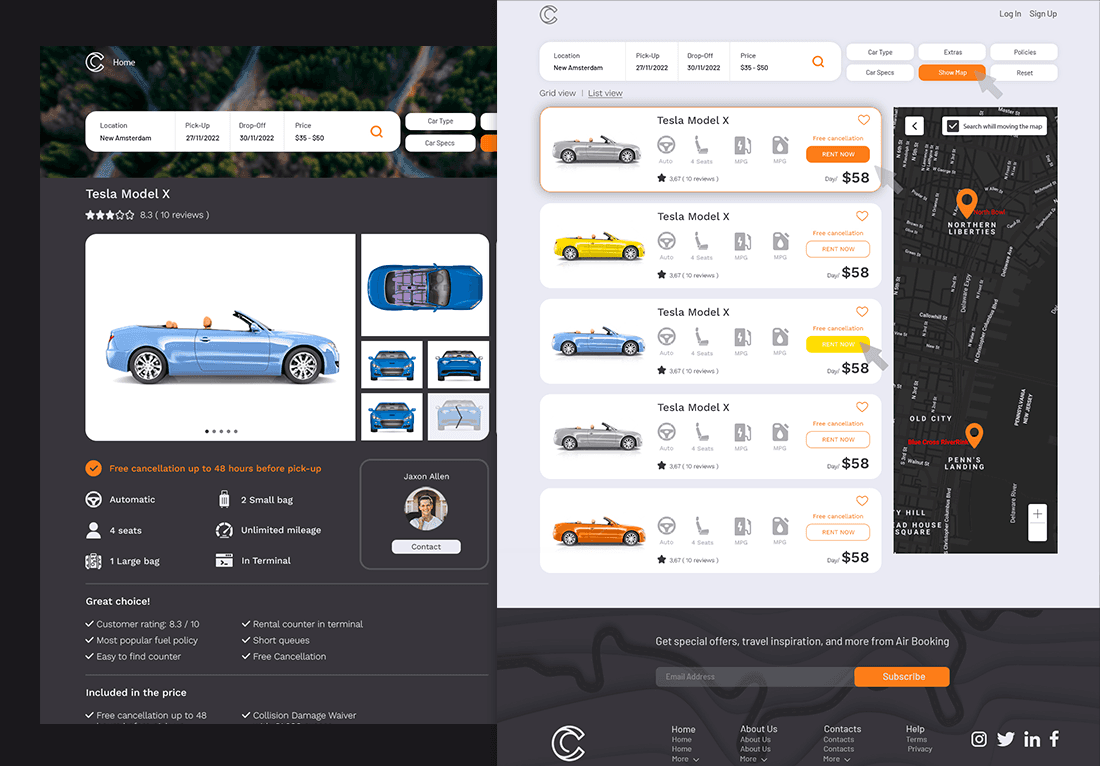Click the Contact button under Jaxon Allen

pos(426,546)
